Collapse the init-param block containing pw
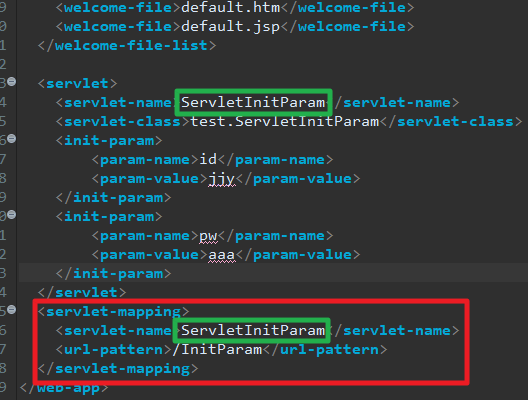The width and height of the screenshot is (528, 400). 11,214
